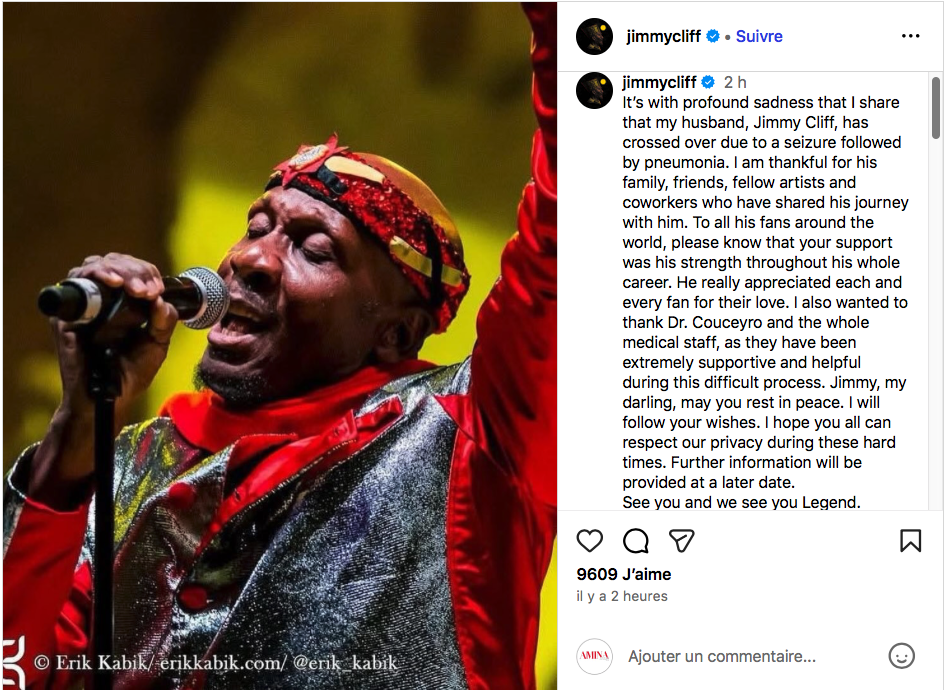Image resolution: width=948 pixels, height=690 pixels.
Task: Click the caption scrollbar thumb
Action: 936,108
